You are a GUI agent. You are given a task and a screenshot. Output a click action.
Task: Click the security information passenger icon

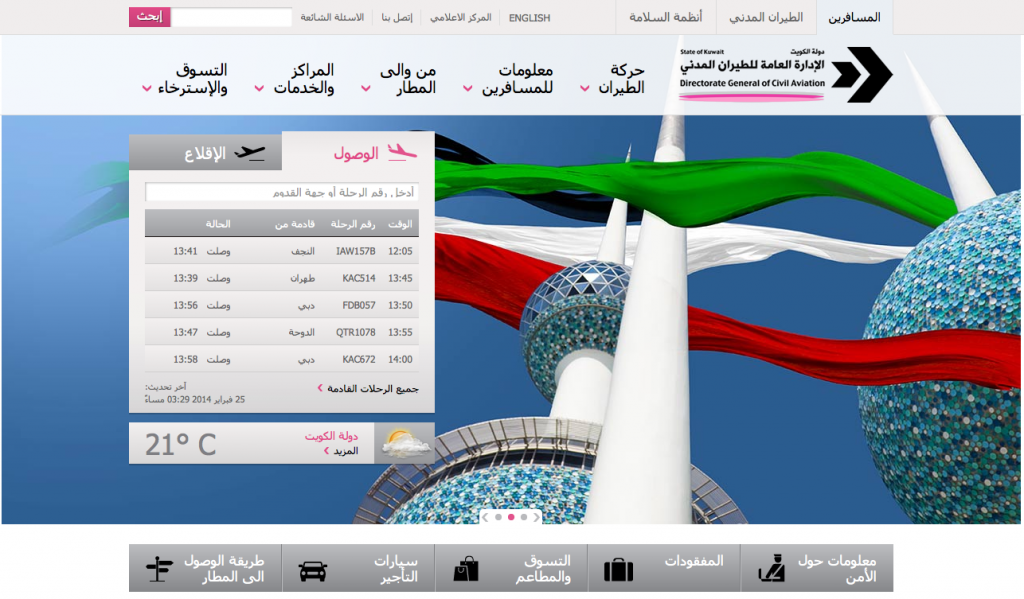771,569
